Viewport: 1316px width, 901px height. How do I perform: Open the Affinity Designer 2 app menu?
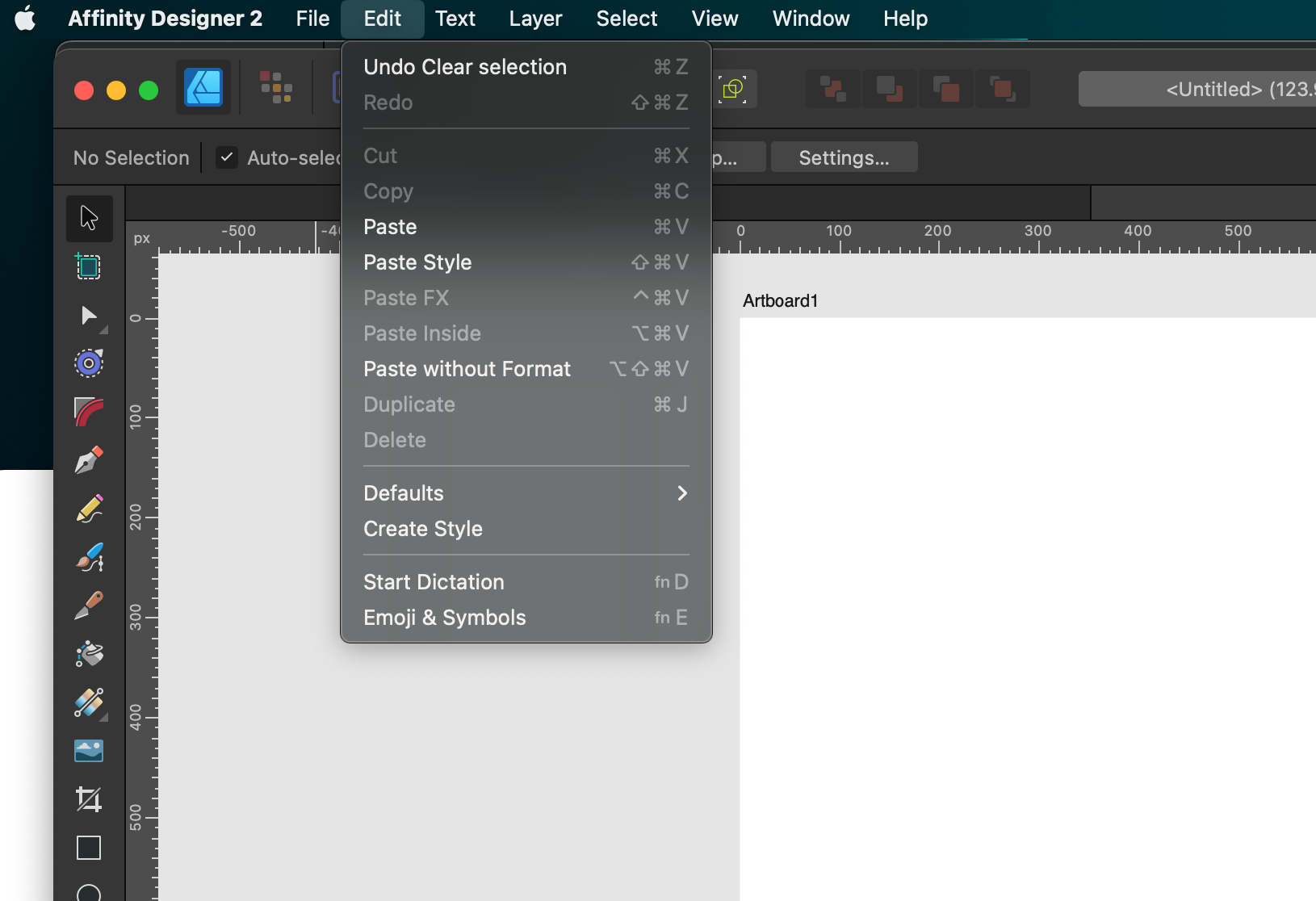click(x=166, y=19)
